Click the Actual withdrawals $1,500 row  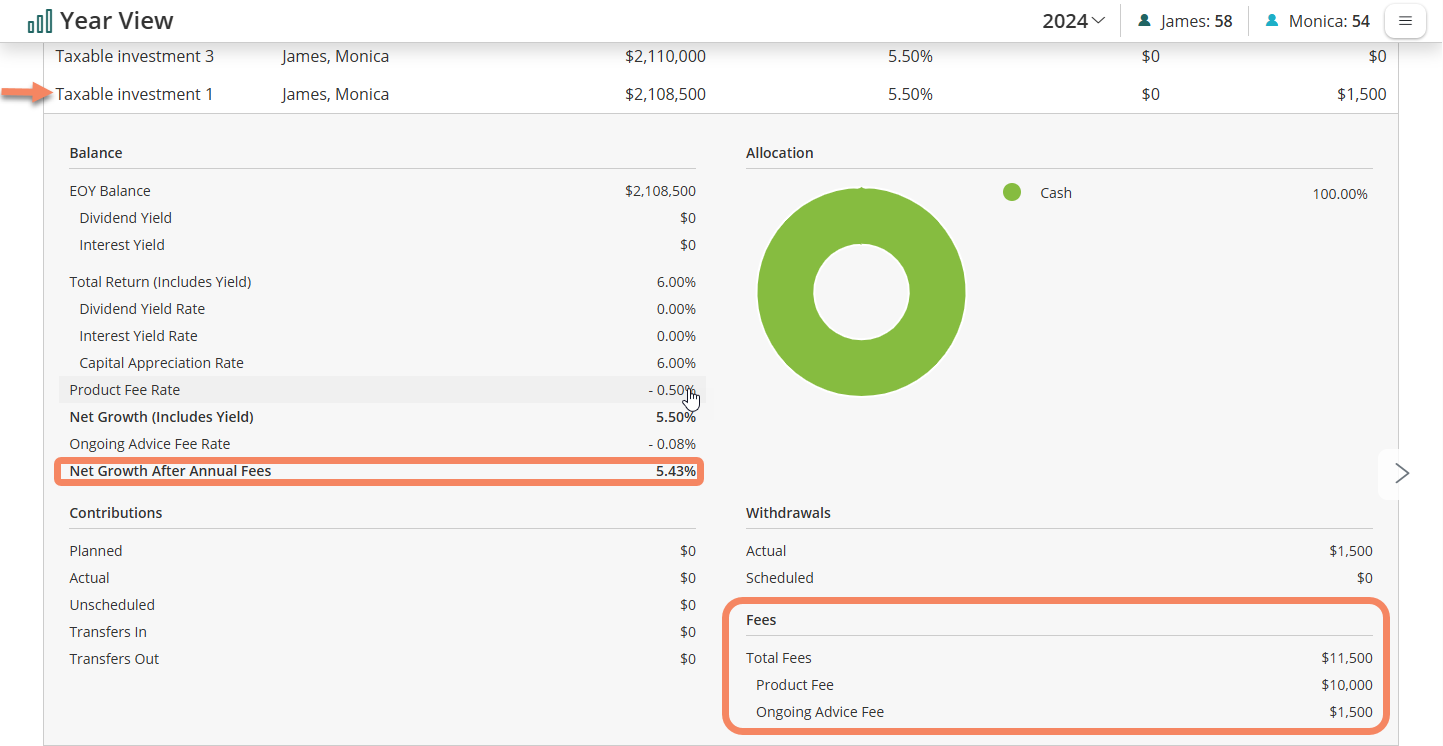[1059, 551]
